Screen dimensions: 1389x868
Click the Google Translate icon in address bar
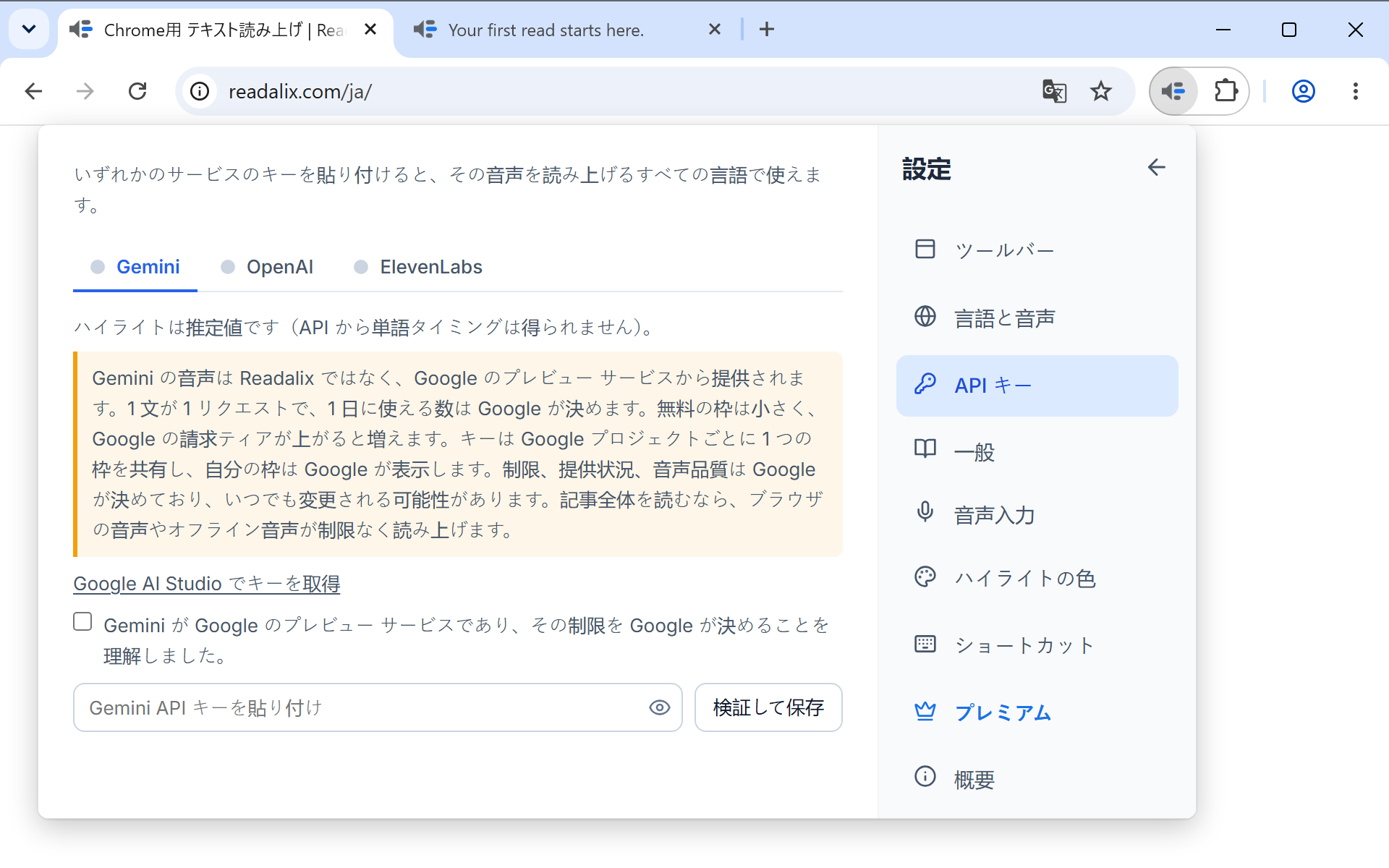(1054, 91)
